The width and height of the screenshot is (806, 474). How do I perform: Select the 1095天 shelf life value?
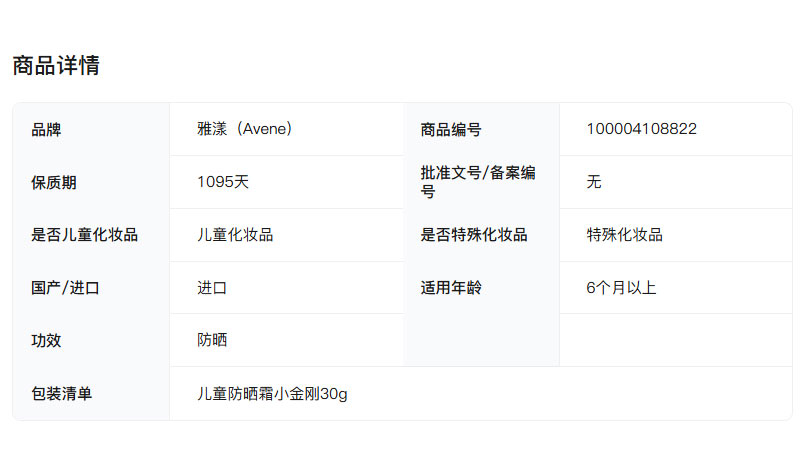point(223,182)
